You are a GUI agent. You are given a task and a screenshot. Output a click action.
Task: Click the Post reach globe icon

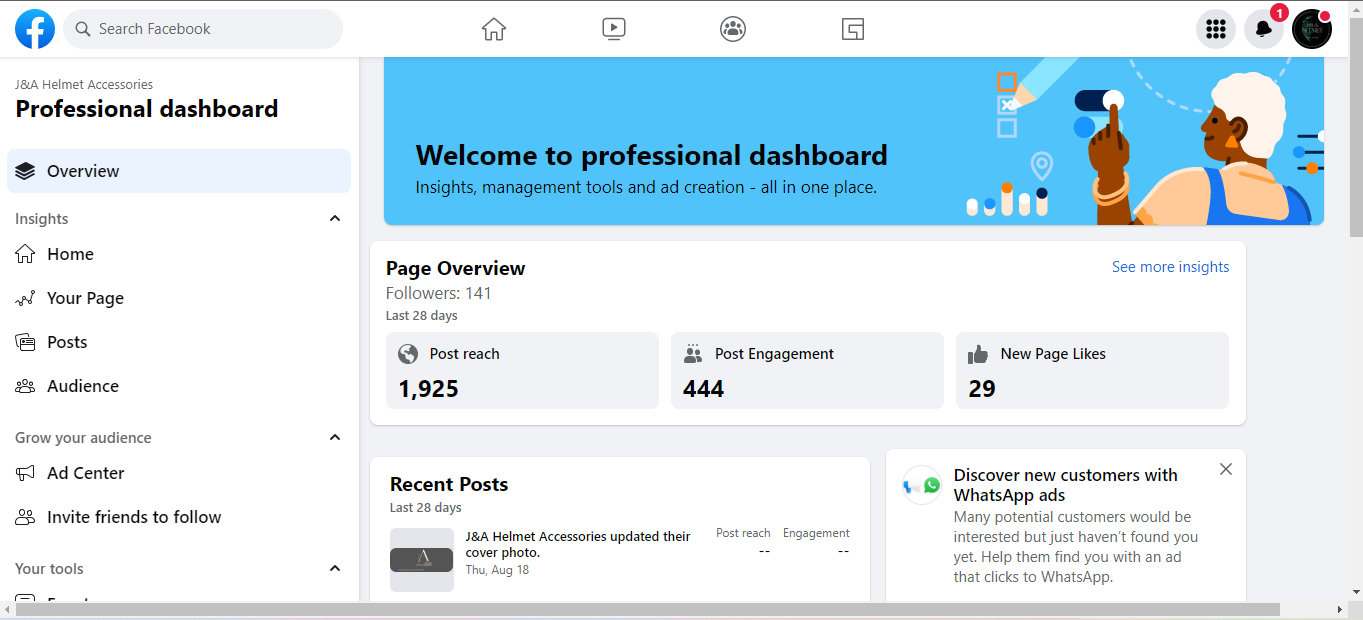pyautogui.click(x=408, y=354)
